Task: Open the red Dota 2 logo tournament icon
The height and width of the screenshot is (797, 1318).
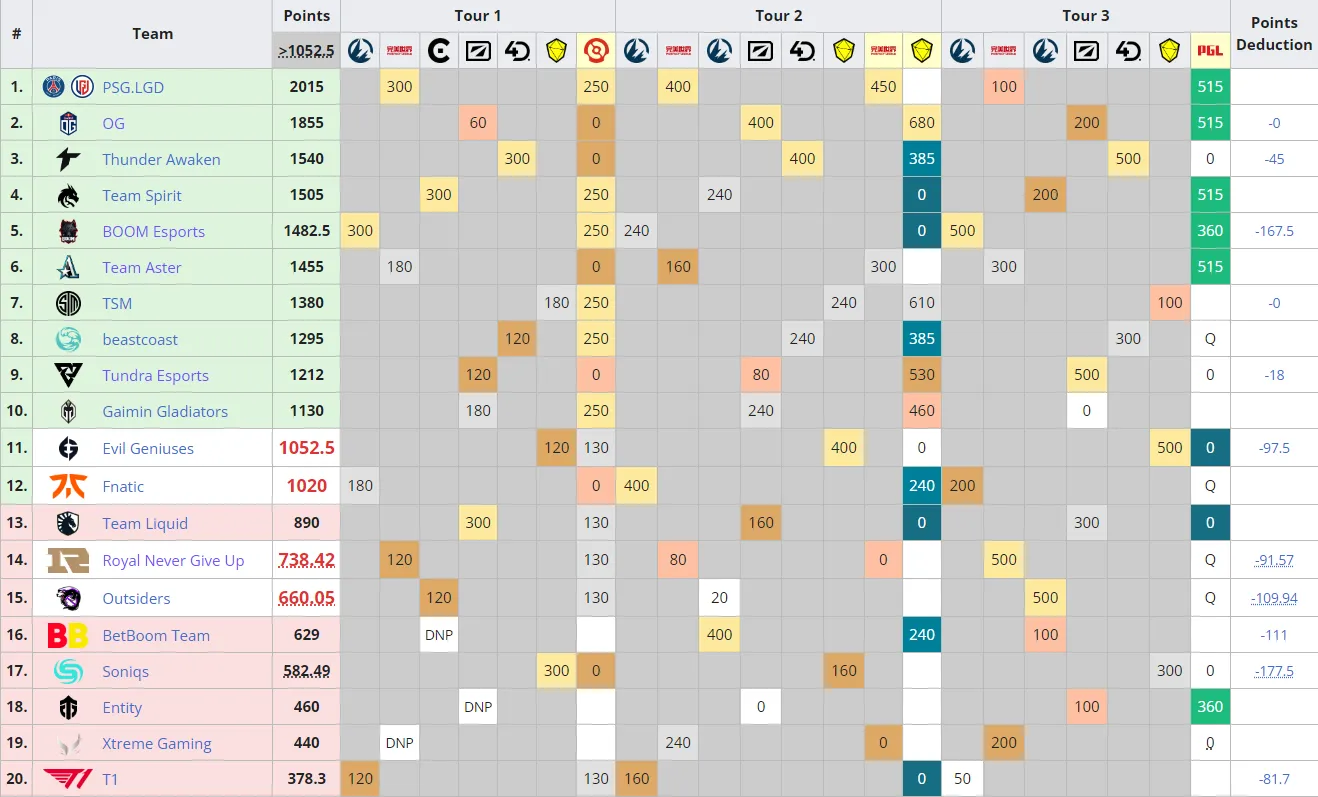Action: (x=596, y=50)
